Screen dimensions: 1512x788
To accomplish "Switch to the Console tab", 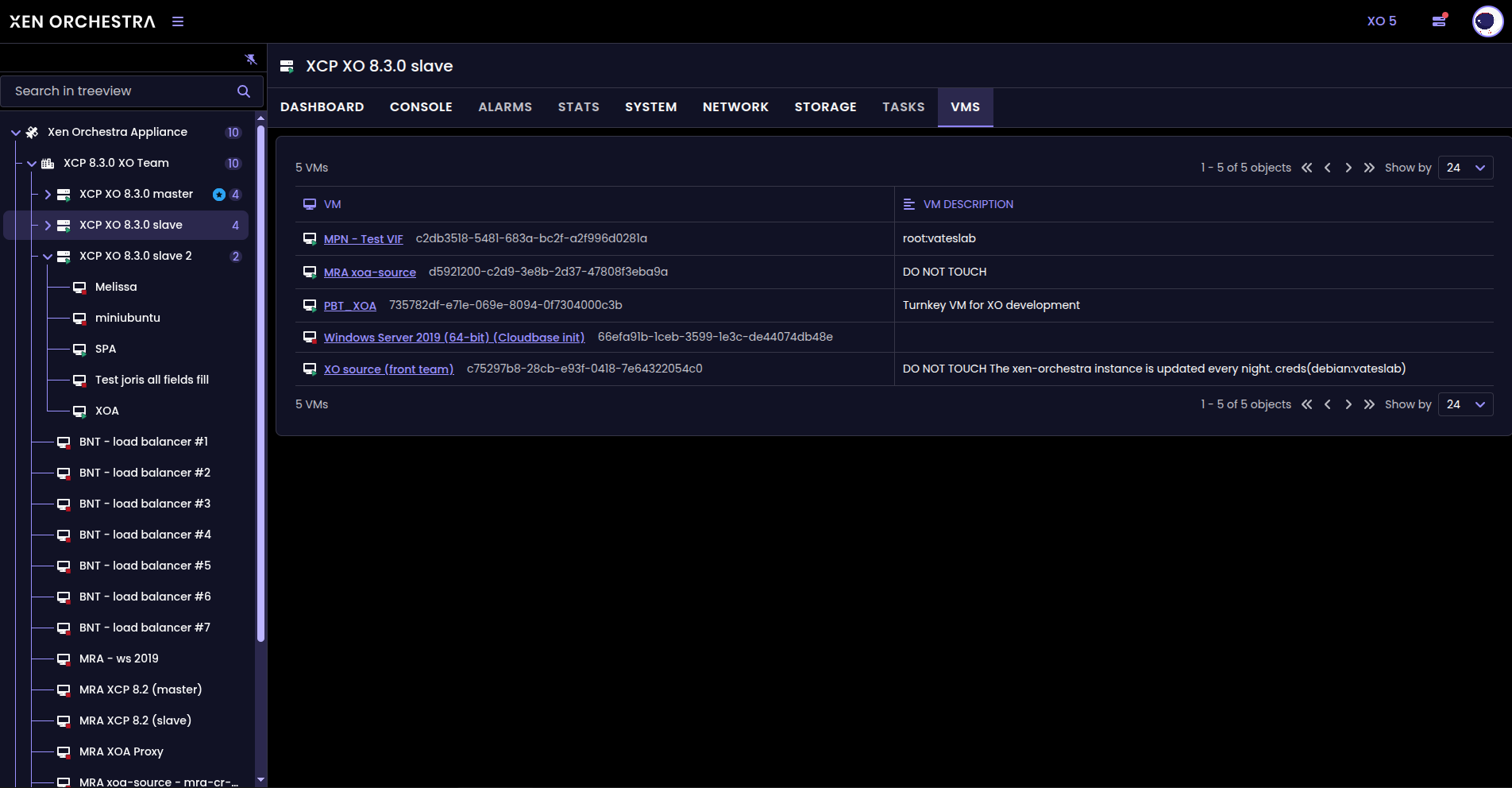I will [x=421, y=107].
